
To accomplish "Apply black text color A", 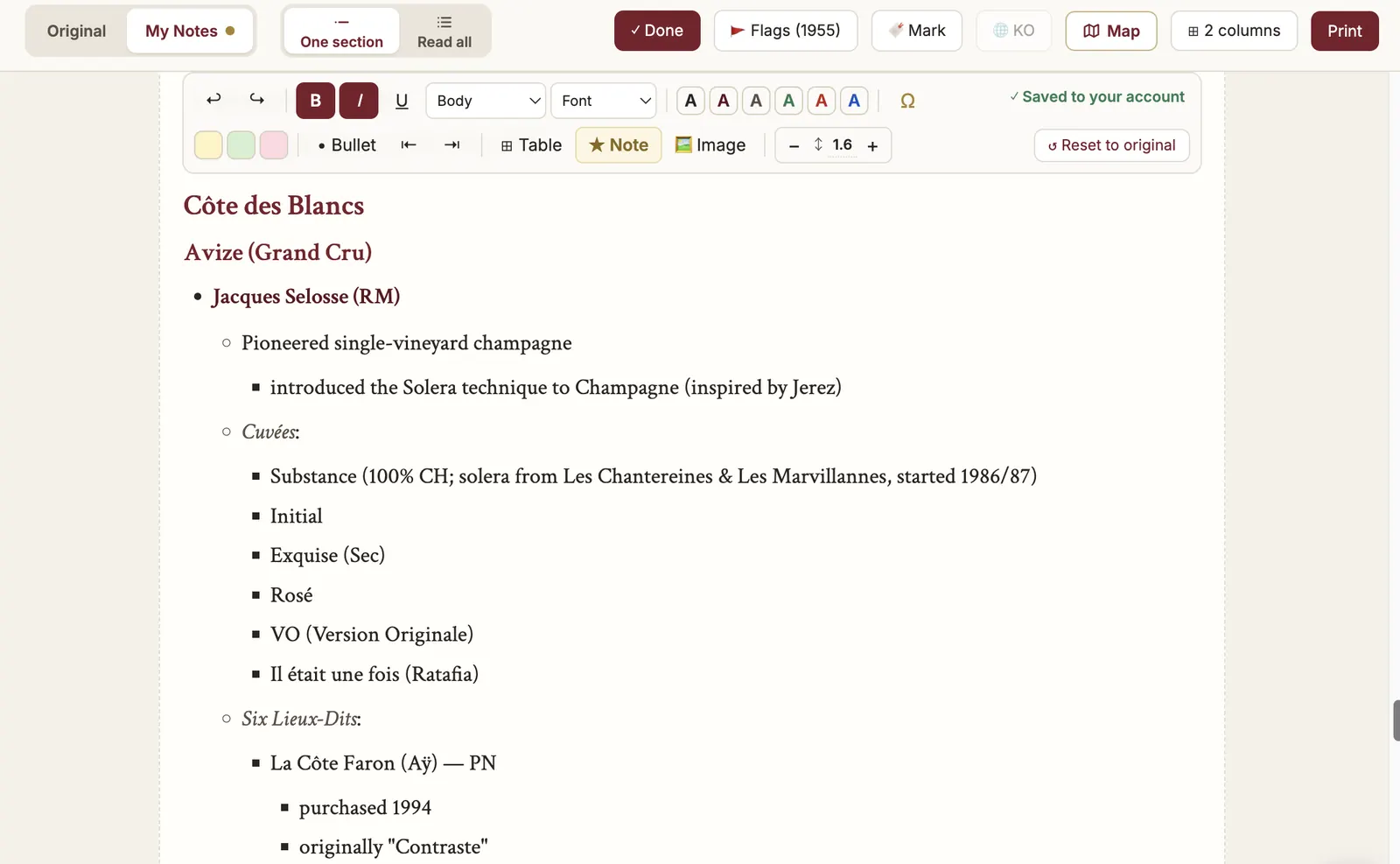I will click(690, 101).
